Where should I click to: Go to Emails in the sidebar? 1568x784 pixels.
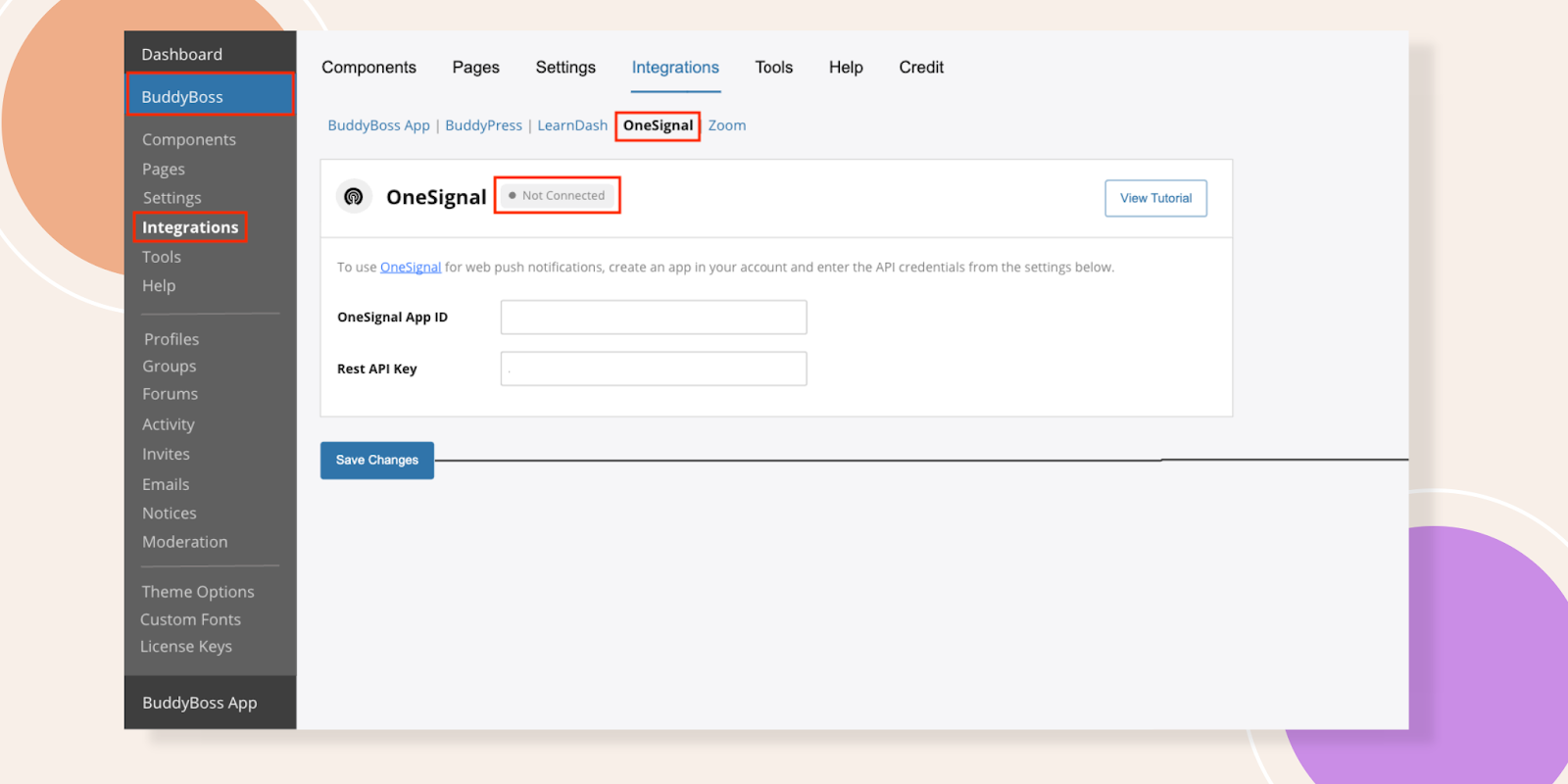[x=165, y=484]
